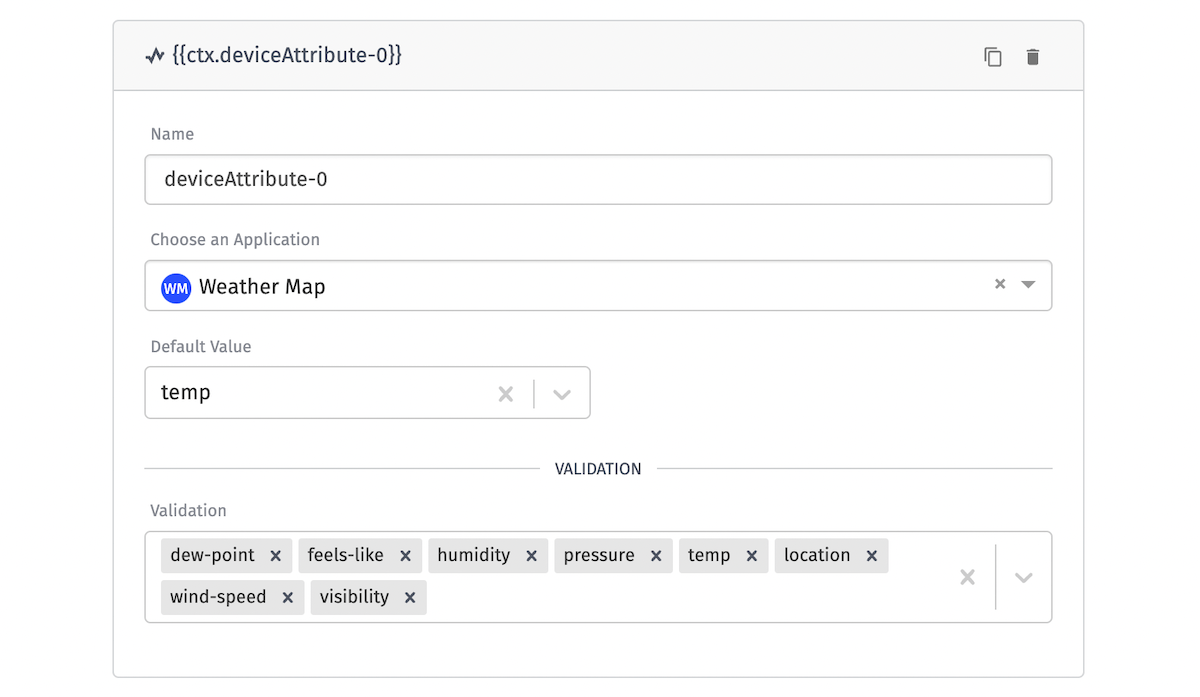Click the feels-like tag label

[346, 555]
